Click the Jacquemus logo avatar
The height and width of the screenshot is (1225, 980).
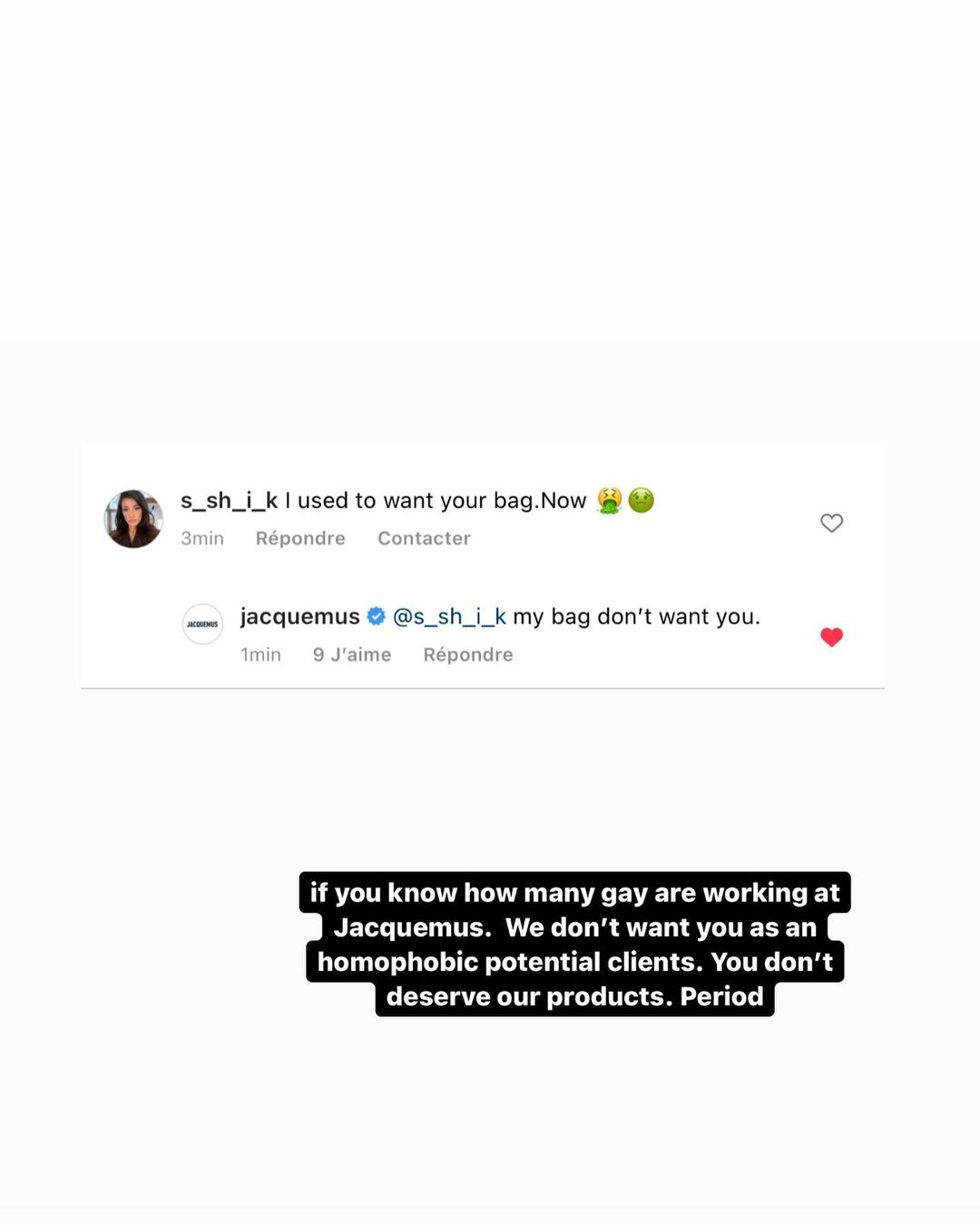202,624
